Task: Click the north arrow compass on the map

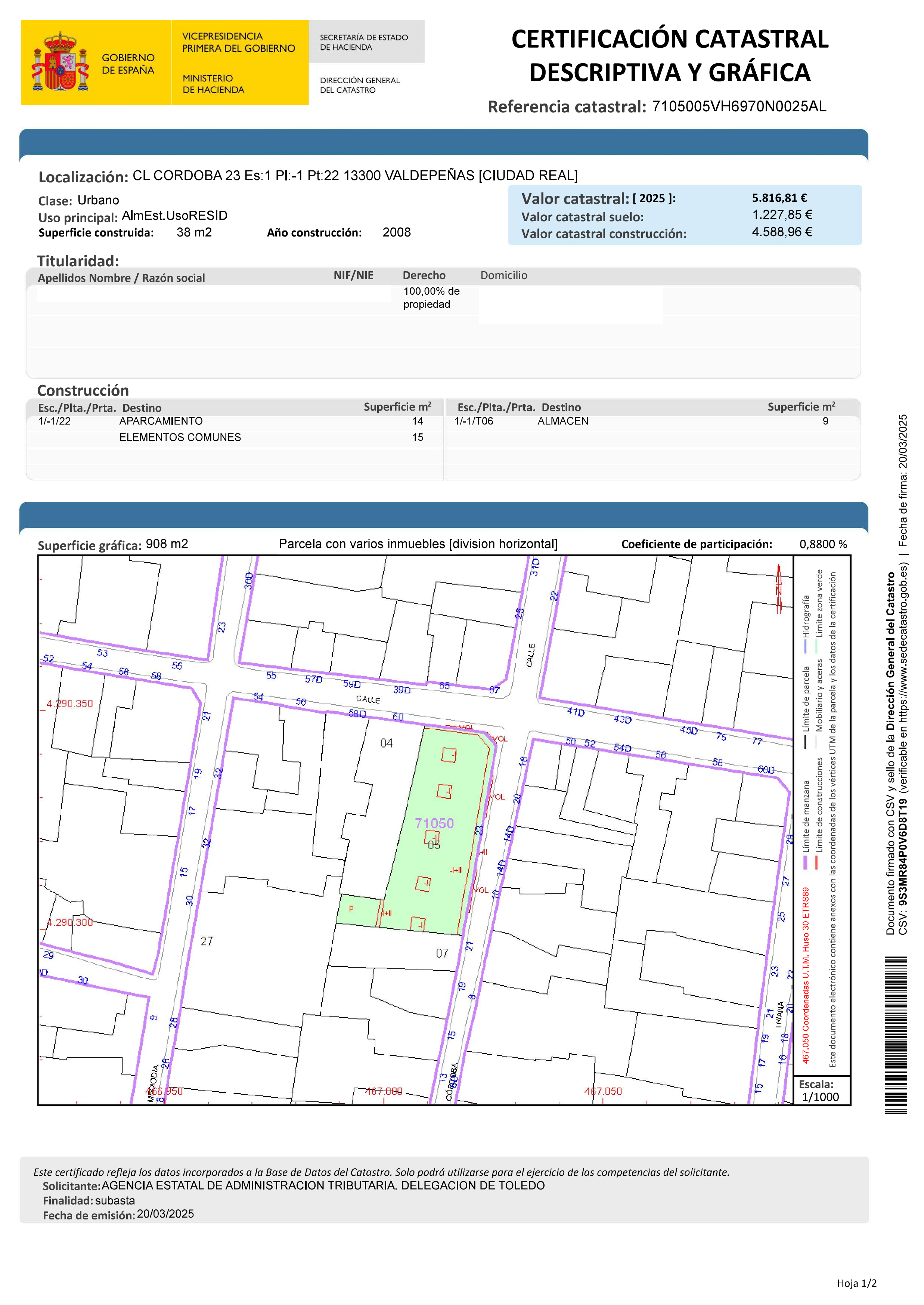Action: click(x=778, y=589)
